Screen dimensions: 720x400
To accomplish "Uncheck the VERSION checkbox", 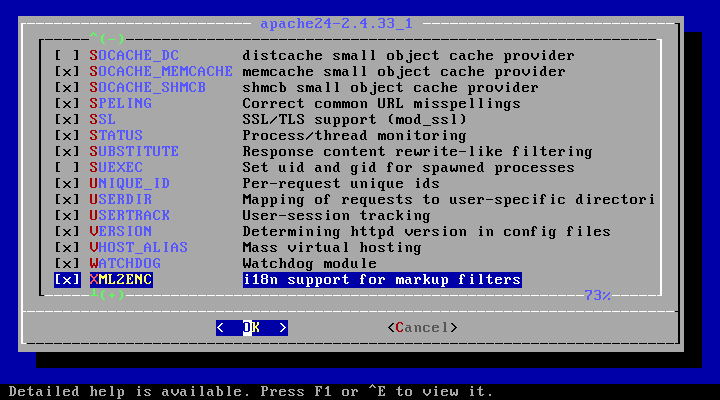I will 67,231.
